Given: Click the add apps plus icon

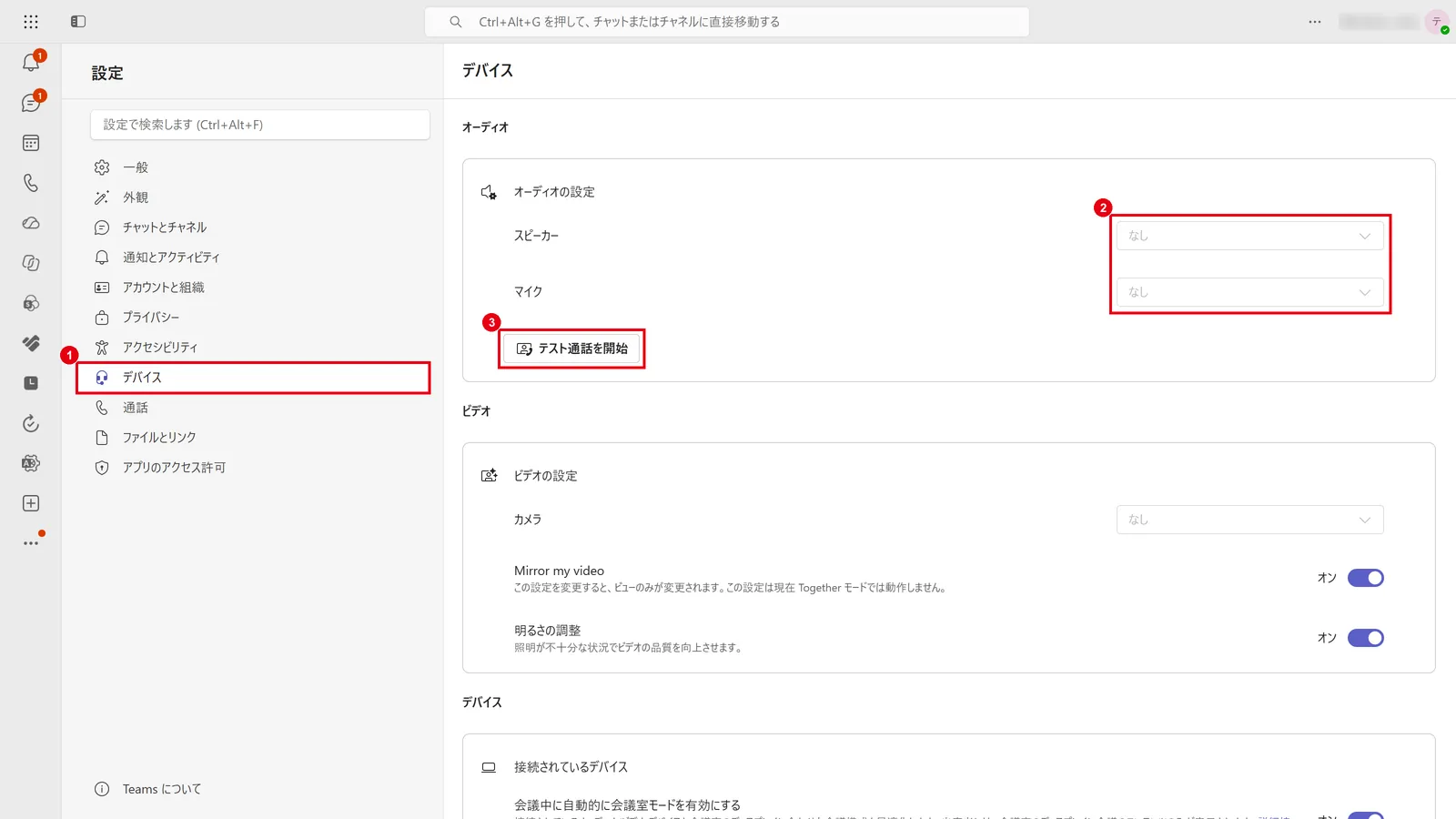Looking at the screenshot, I should 31,503.
